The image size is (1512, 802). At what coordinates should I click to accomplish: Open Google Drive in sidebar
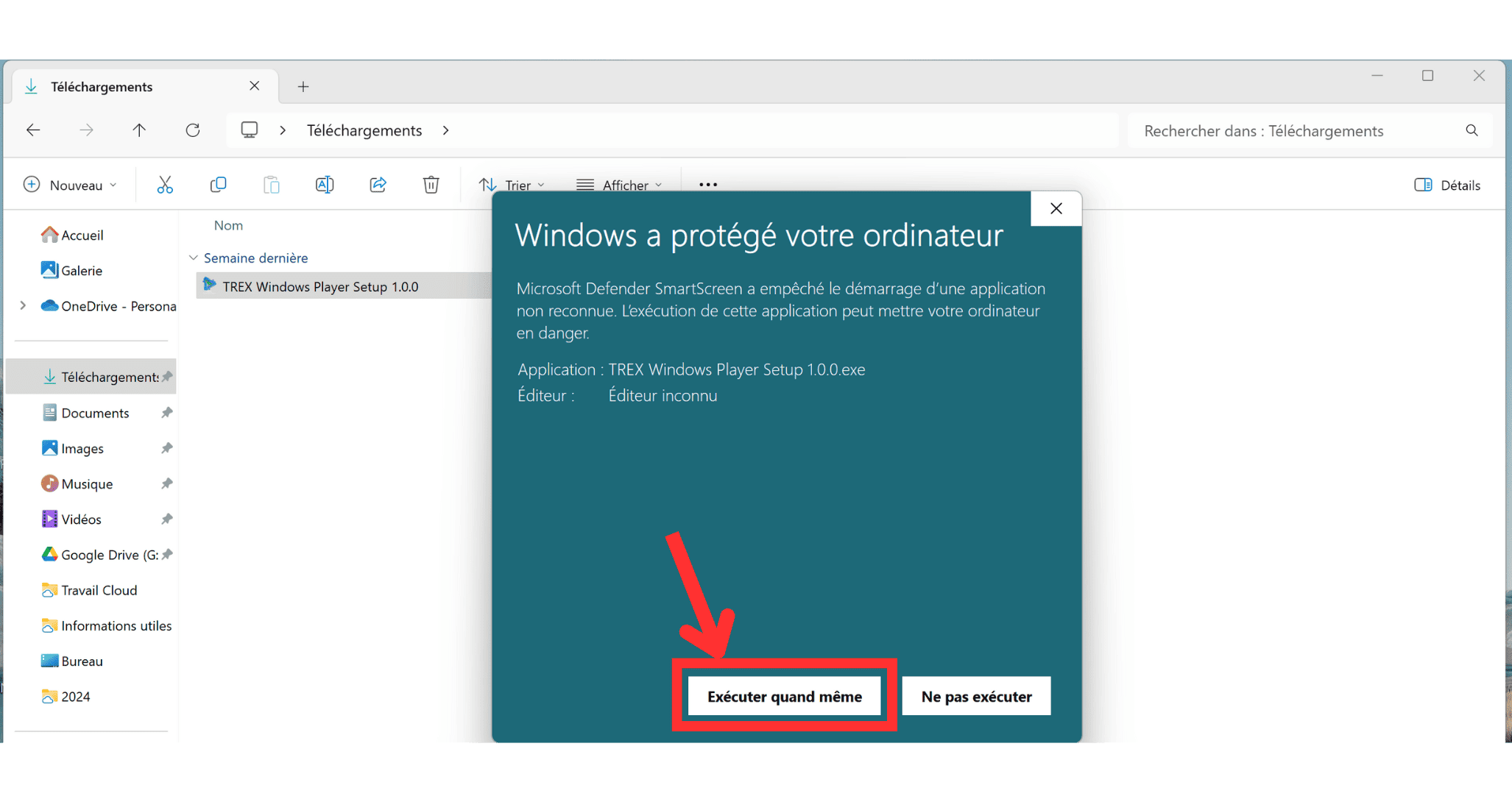[x=109, y=555]
